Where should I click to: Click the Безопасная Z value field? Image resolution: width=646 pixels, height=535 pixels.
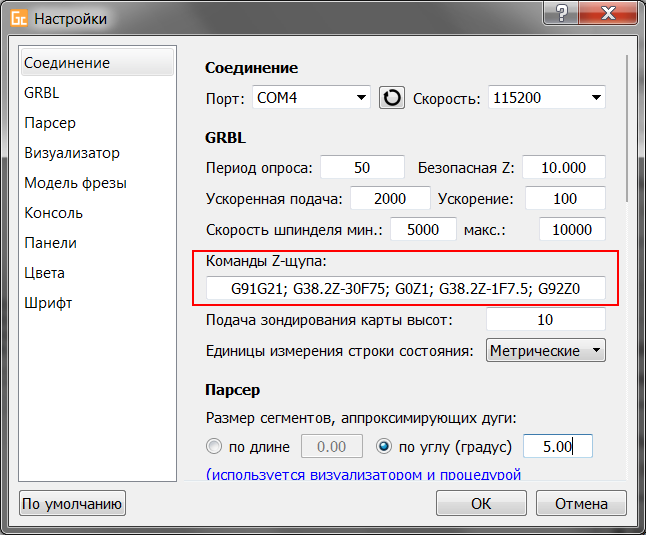[x=563, y=168]
